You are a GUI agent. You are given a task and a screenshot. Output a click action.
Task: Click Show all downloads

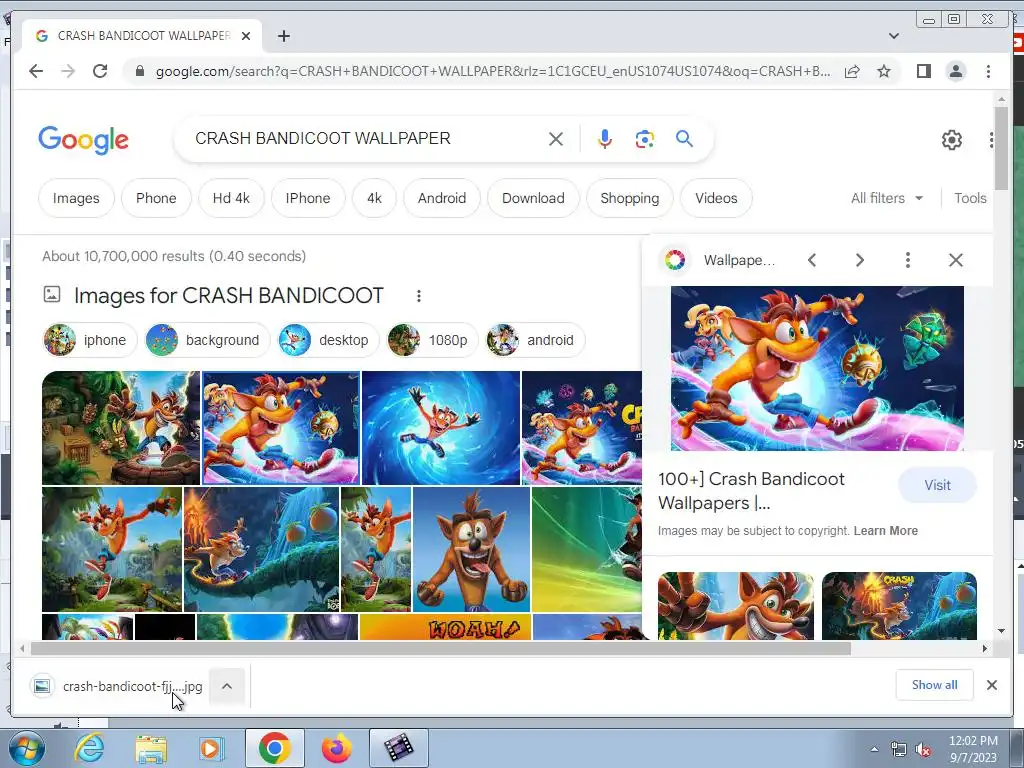[935, 685]
